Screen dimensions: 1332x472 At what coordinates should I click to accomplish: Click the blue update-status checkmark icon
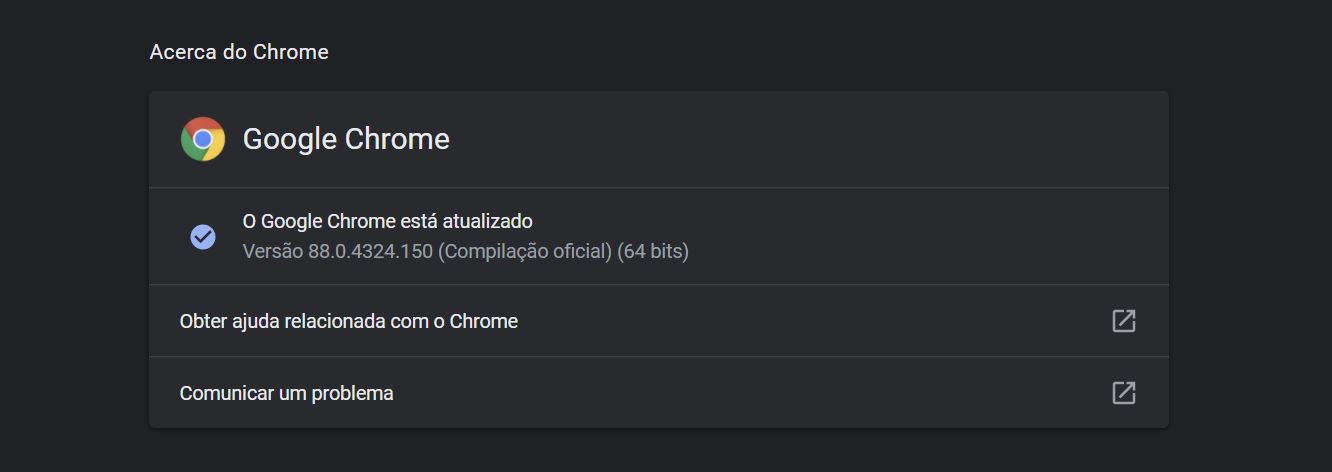[203, 237]
